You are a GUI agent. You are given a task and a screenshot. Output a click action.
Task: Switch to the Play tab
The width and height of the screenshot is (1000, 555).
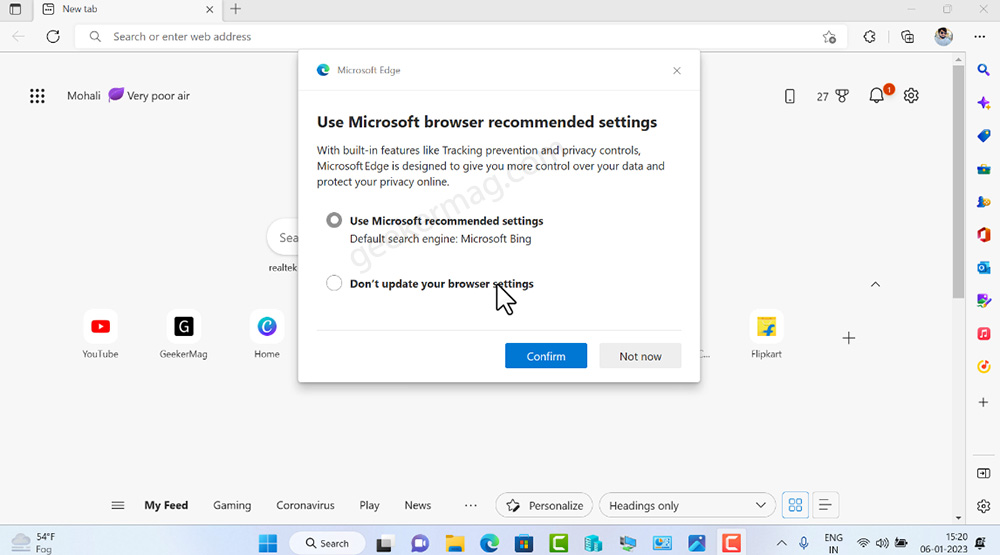click(x=369, y=505)
